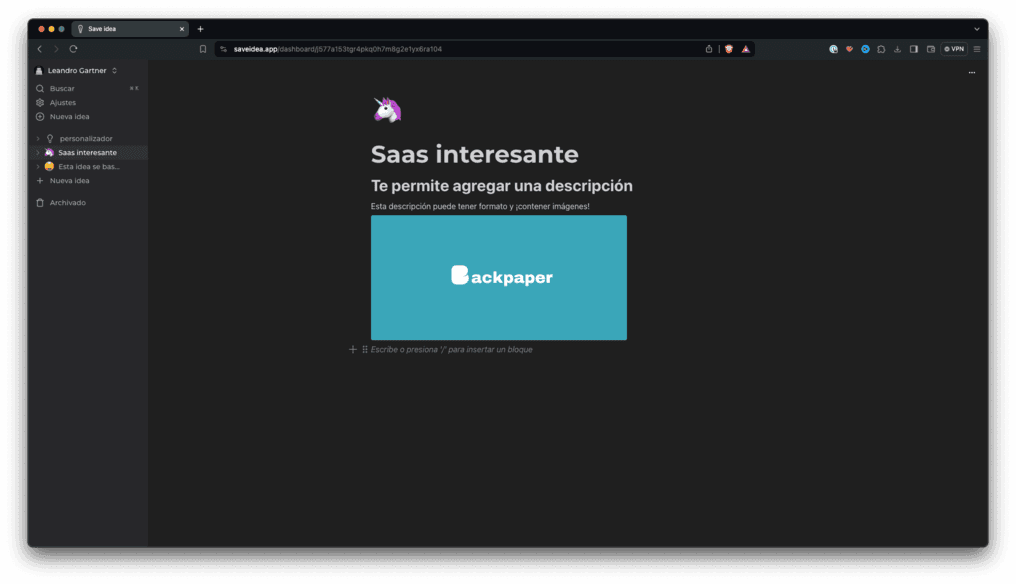Enable the VPN in the browser toolbar
Image resolution: width=1016 pixels, height=584 pixels.
coord(952,48)
